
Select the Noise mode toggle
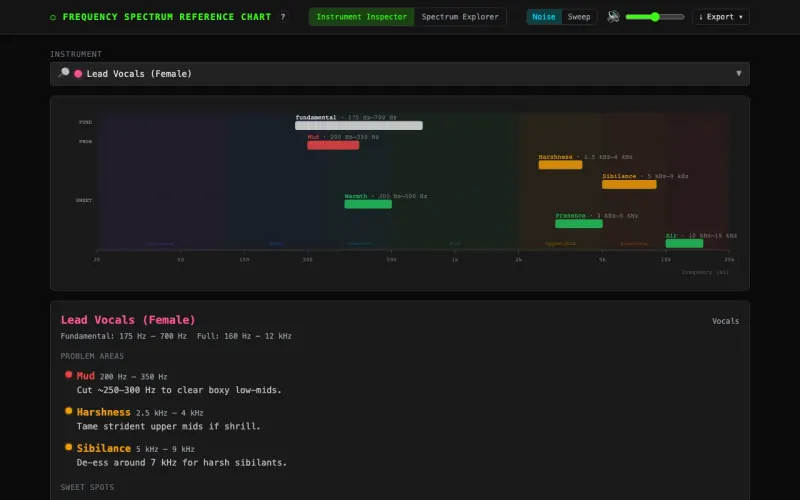tap(543, 17)
